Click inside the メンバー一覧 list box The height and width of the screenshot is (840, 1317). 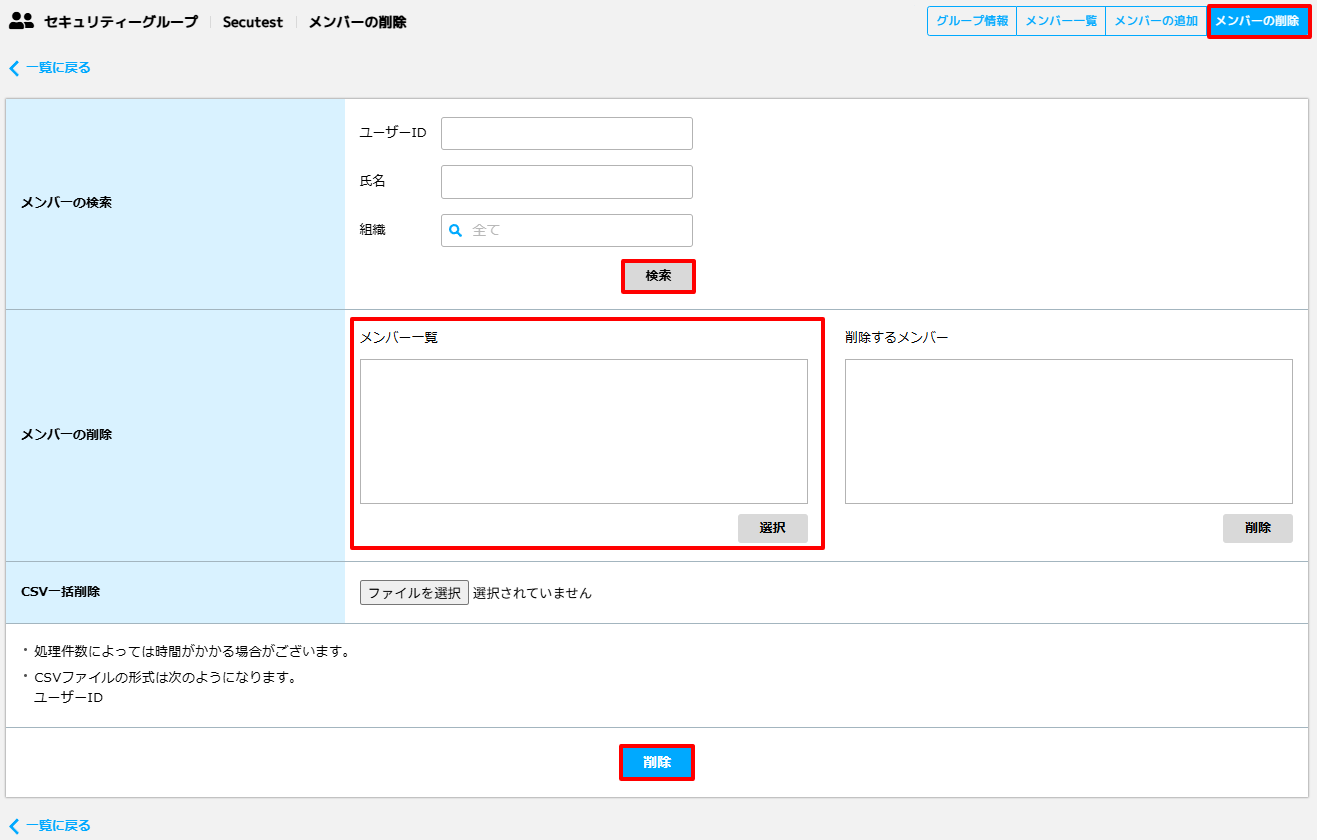pyautogui.click(x=584, y=431)
